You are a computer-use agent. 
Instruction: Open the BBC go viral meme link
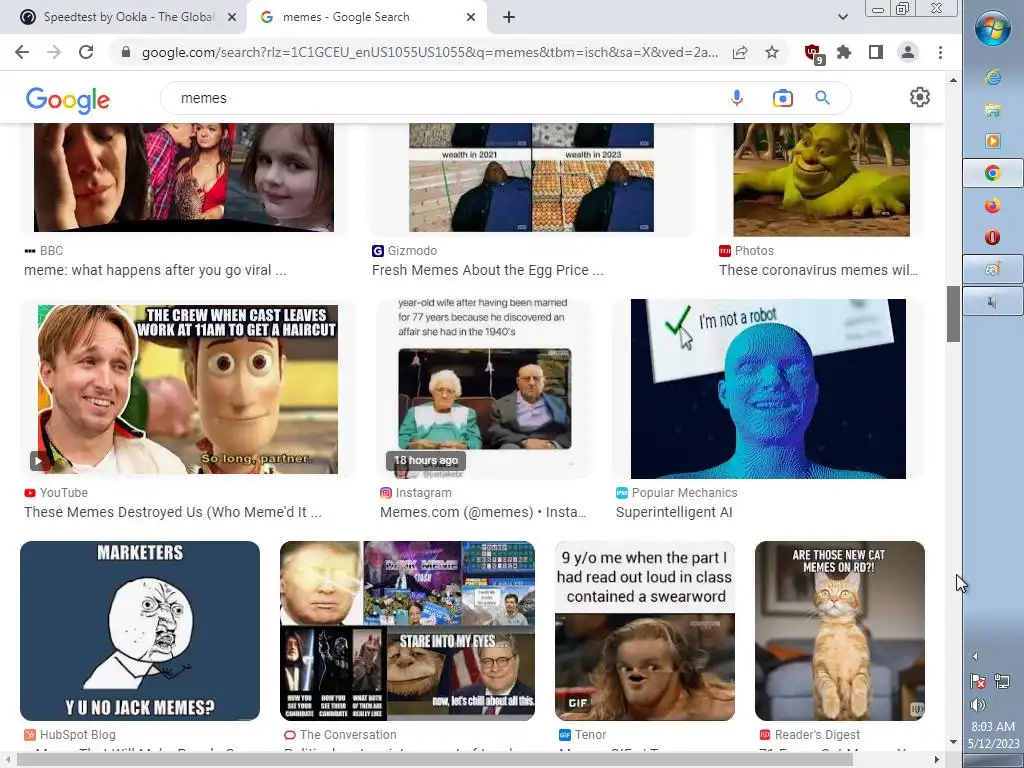click(155, 270)
